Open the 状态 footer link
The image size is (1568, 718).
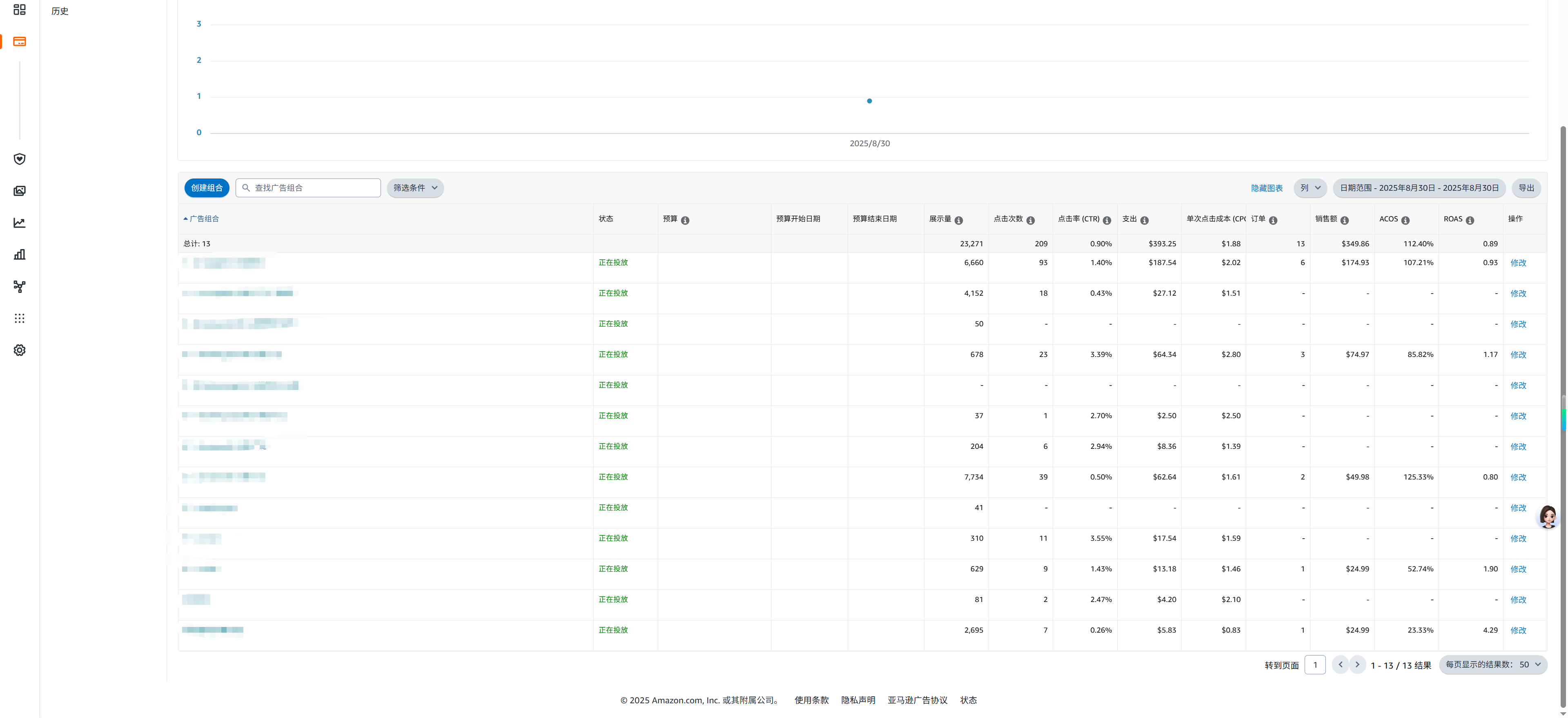click(969, 700)
